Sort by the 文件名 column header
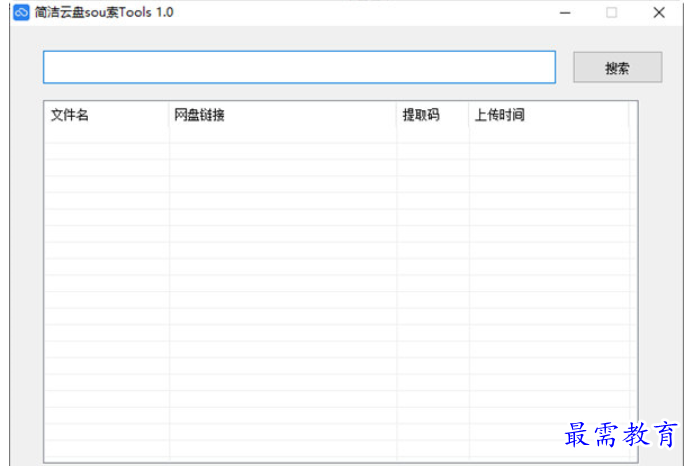Viewport: 686px width, 466px height. pyautogui.click(x=107, y=115)
